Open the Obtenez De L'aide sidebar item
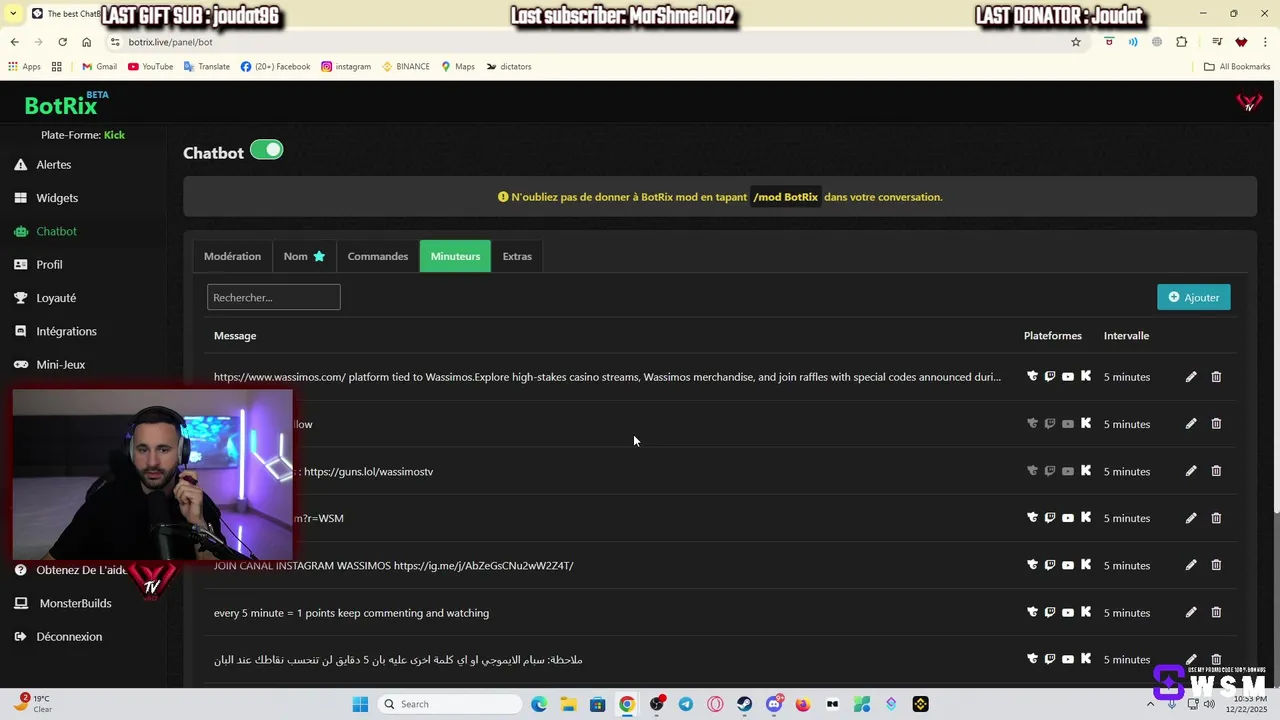Screen dimensions: 1280x720 72,570
